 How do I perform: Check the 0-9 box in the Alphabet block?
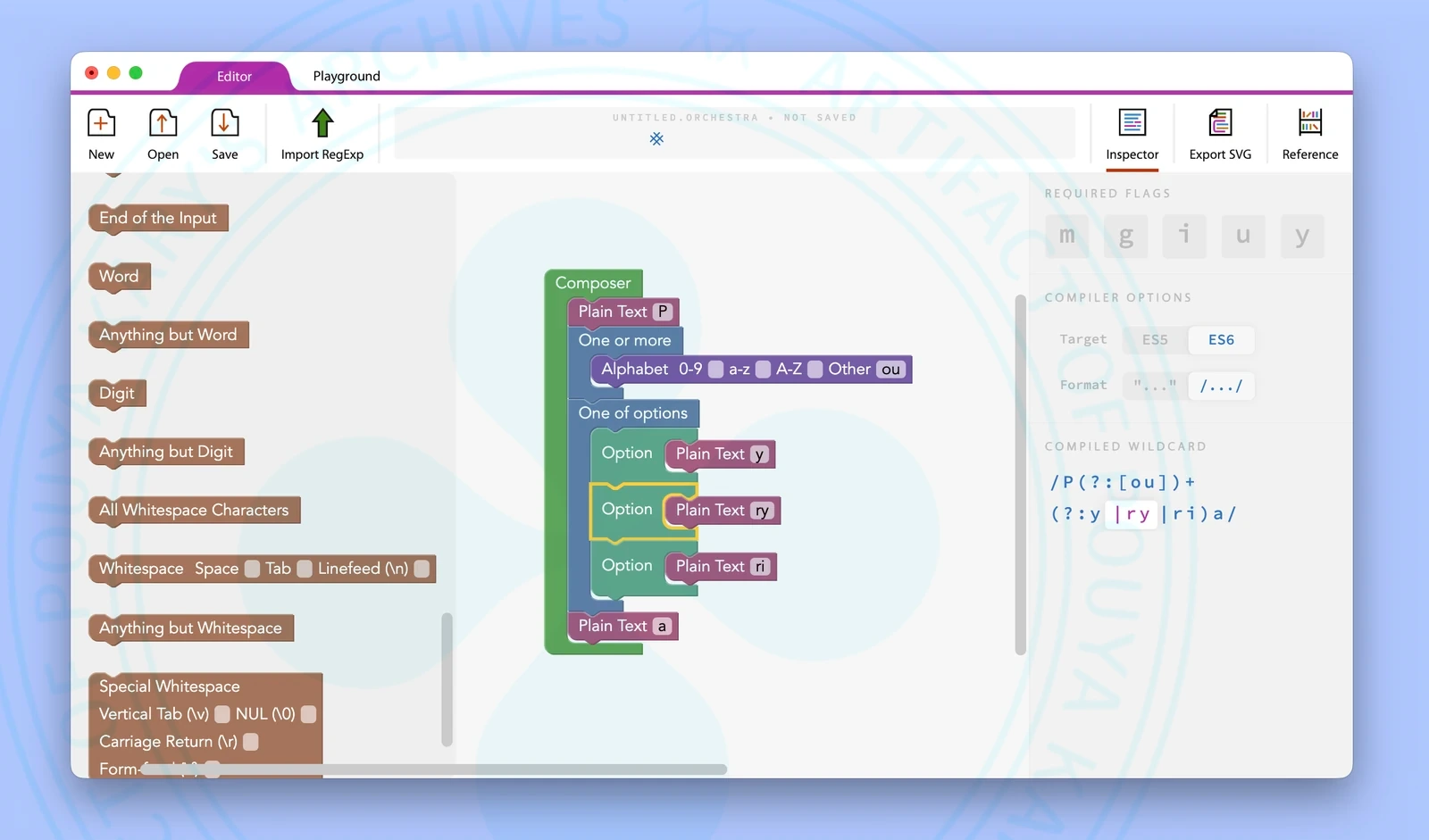[x=715, y=370]
